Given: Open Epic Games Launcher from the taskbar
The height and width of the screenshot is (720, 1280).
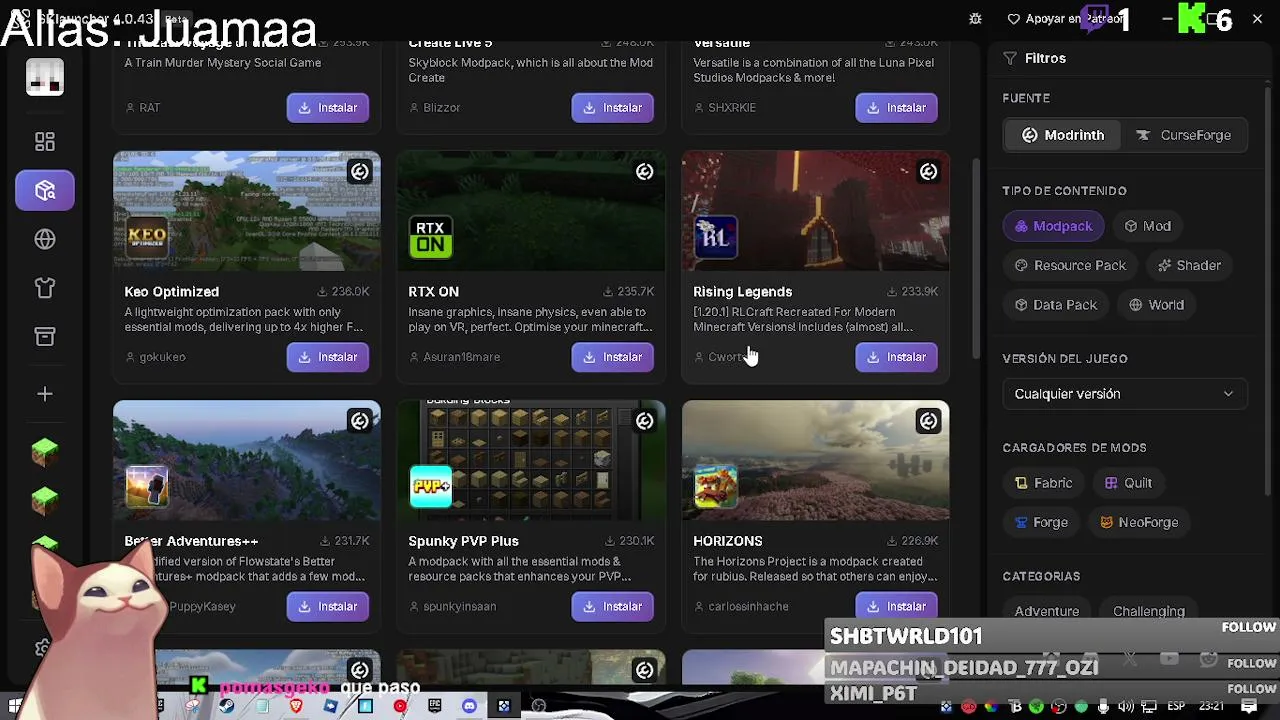Looking at the screenshot, I should tap(435, 707).
